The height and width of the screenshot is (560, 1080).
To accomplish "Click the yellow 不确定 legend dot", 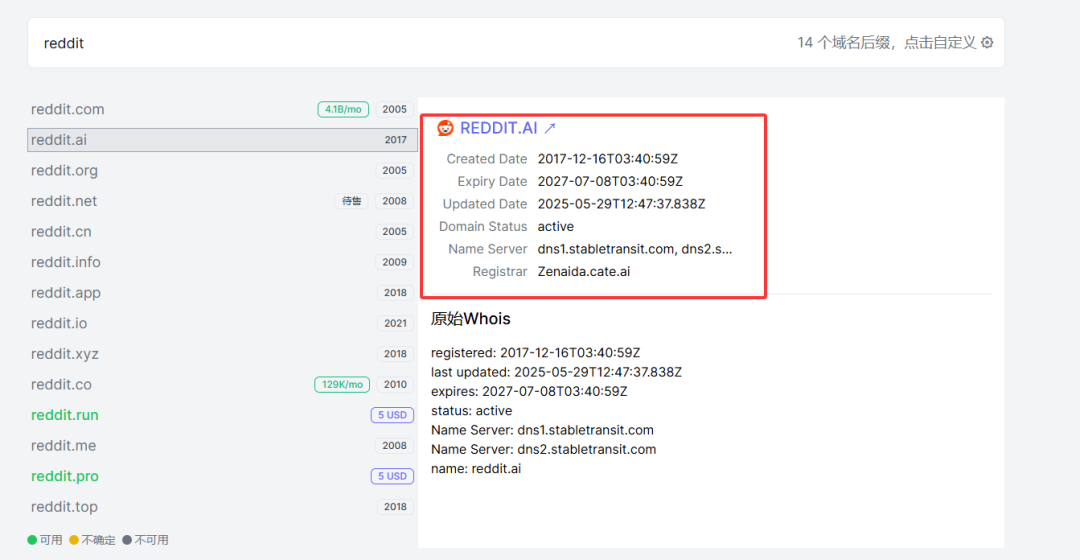I will 74,540.
